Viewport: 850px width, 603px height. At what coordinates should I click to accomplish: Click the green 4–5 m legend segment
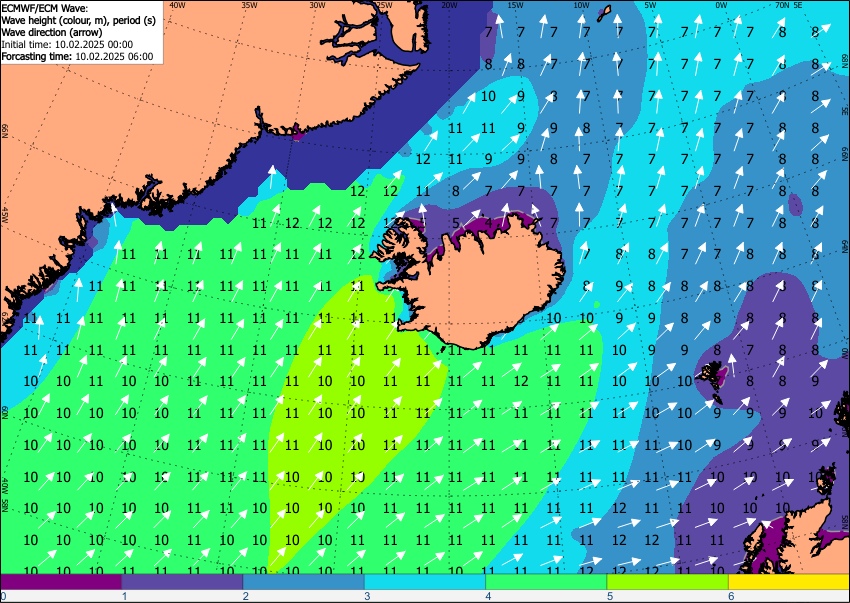tap(546, 582)
